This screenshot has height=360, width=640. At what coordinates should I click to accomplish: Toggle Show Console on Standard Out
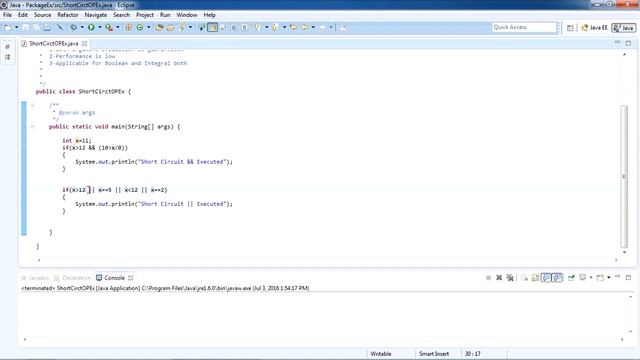(x=547, y=278)
